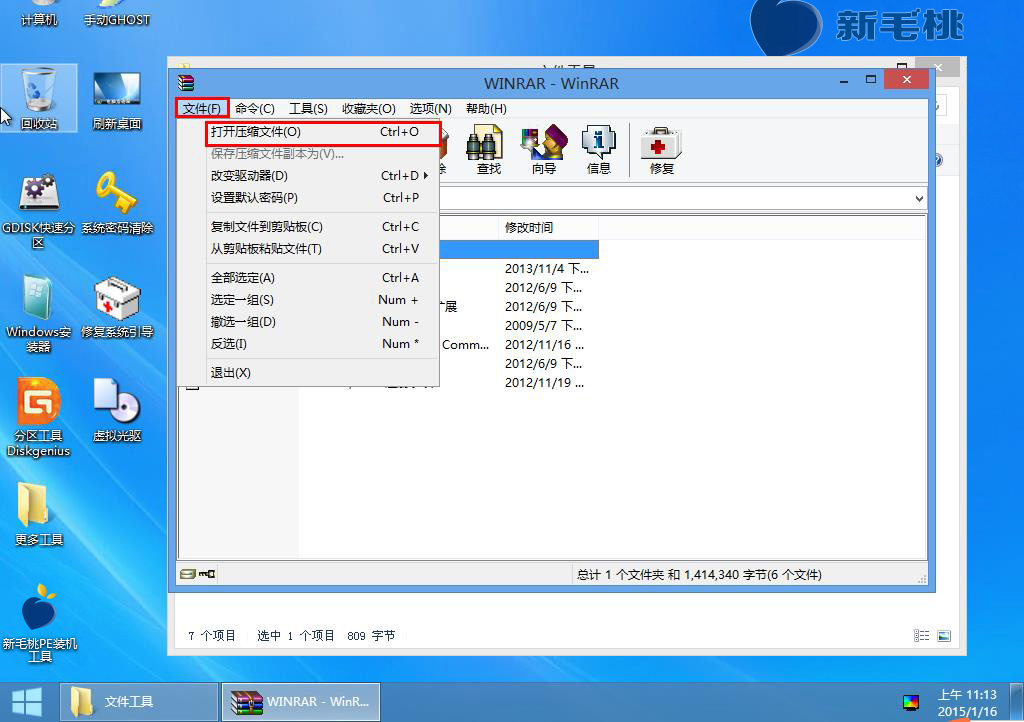Select the Recycle Bin (回收站) desktop icon
This screenshot has width=1024, height=722.
39,98
